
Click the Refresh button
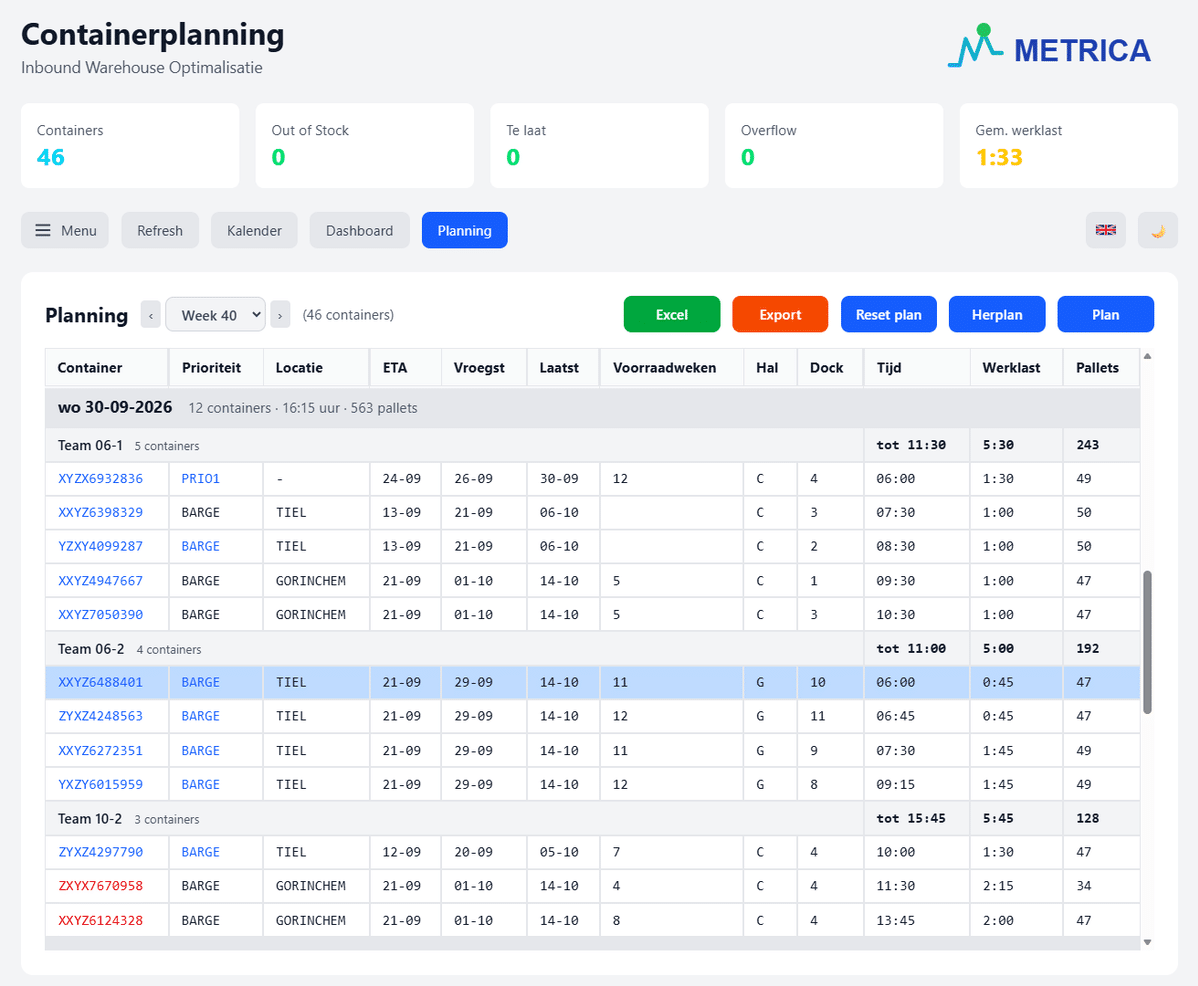[x=160, y=230]
